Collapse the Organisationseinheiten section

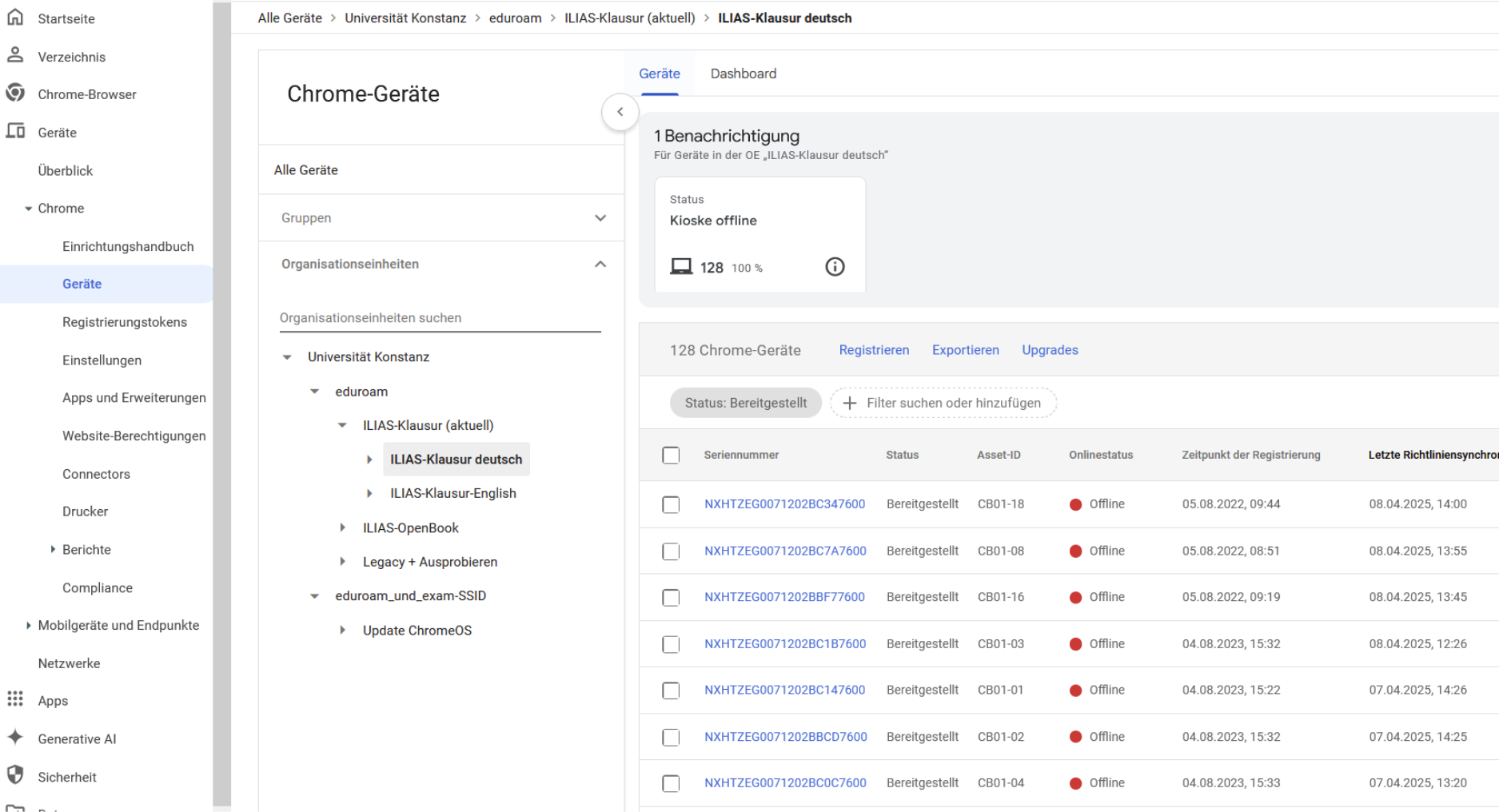point(600,265)
